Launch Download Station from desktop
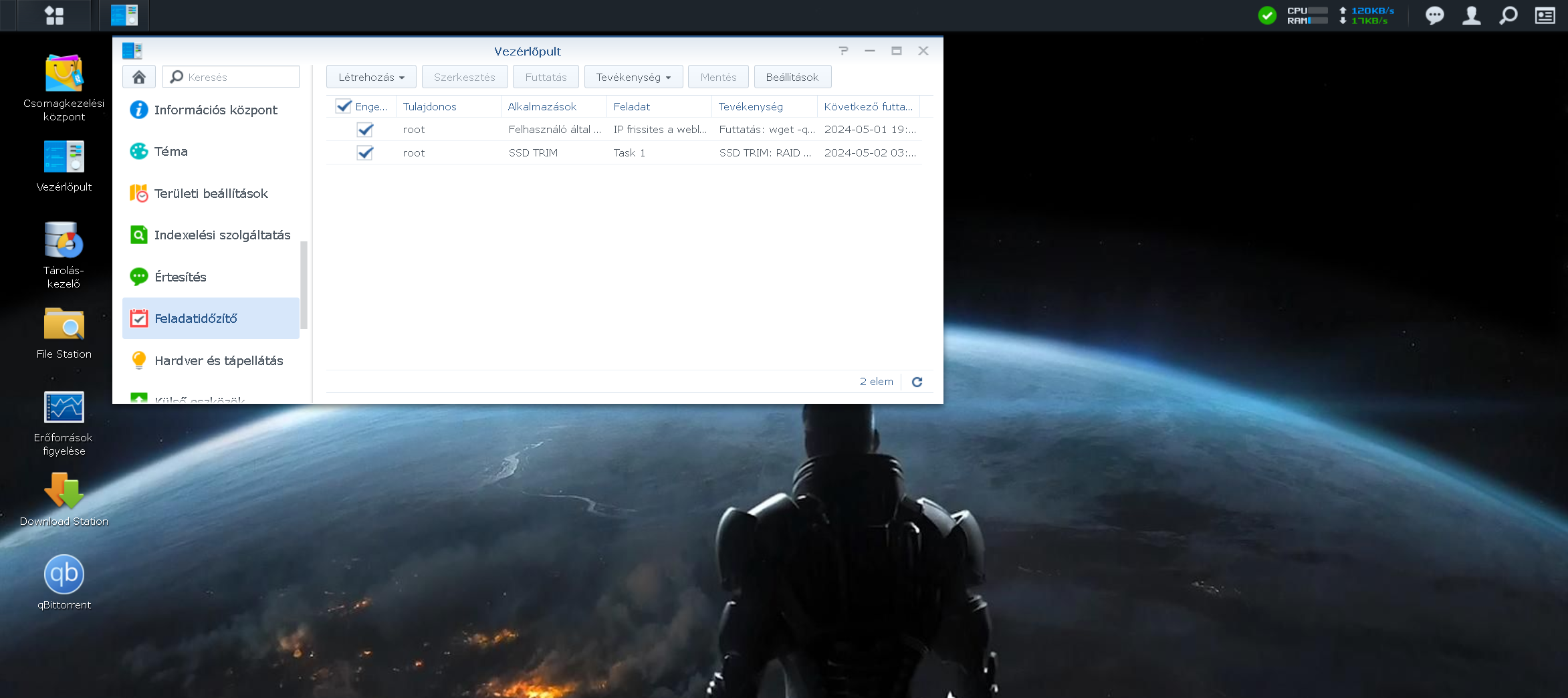 coord(64,491)
